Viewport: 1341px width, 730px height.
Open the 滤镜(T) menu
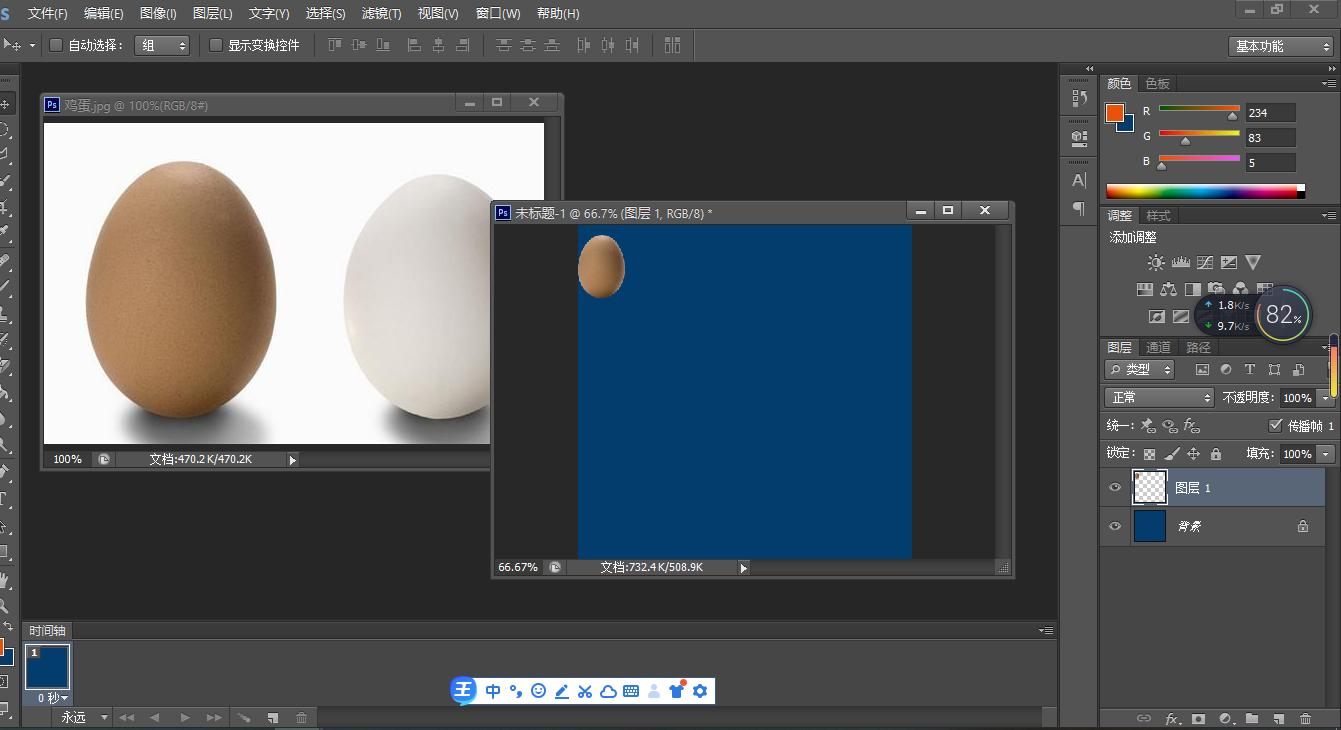tap(381, 14)
